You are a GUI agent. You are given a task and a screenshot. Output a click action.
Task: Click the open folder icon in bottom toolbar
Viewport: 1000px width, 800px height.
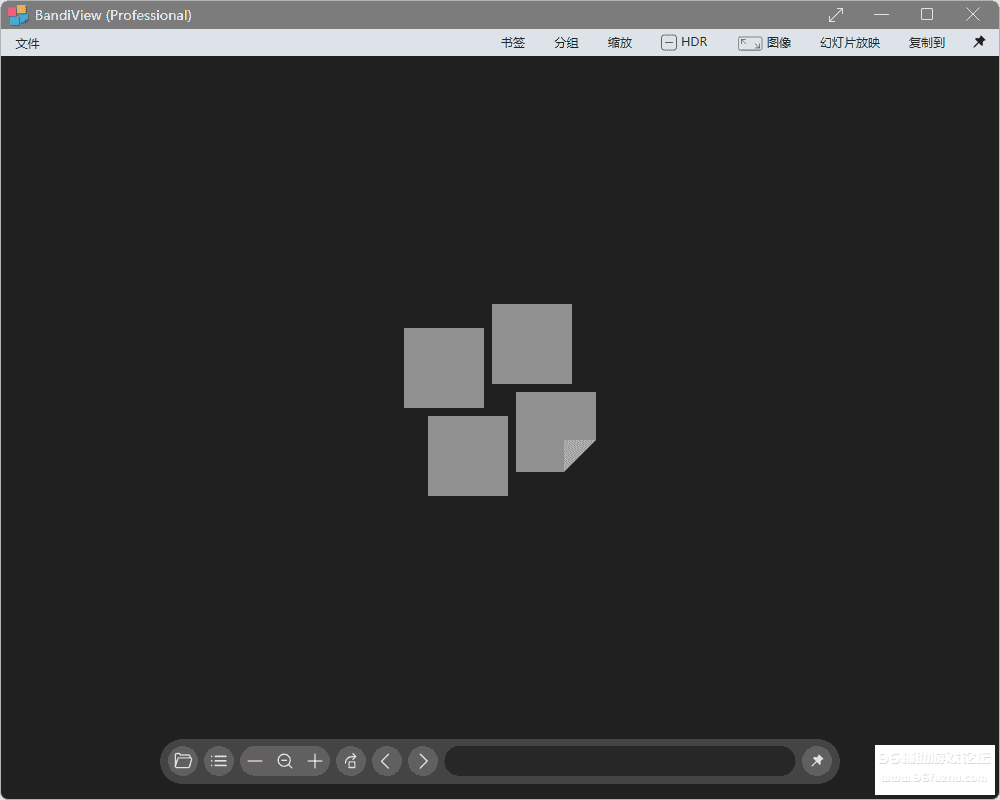(x=183, y=761)
